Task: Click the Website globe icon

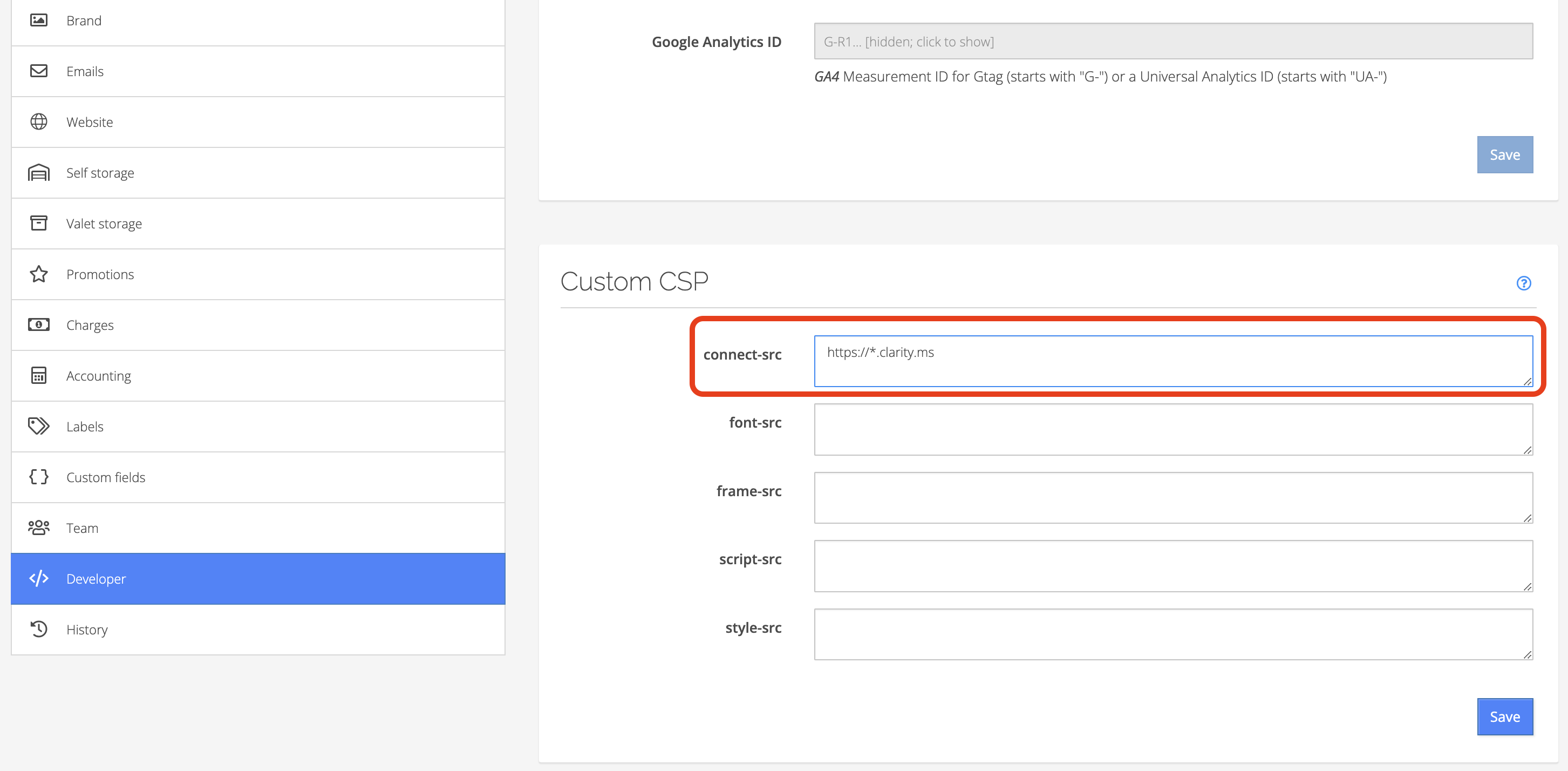Action: tap(38, 122)
